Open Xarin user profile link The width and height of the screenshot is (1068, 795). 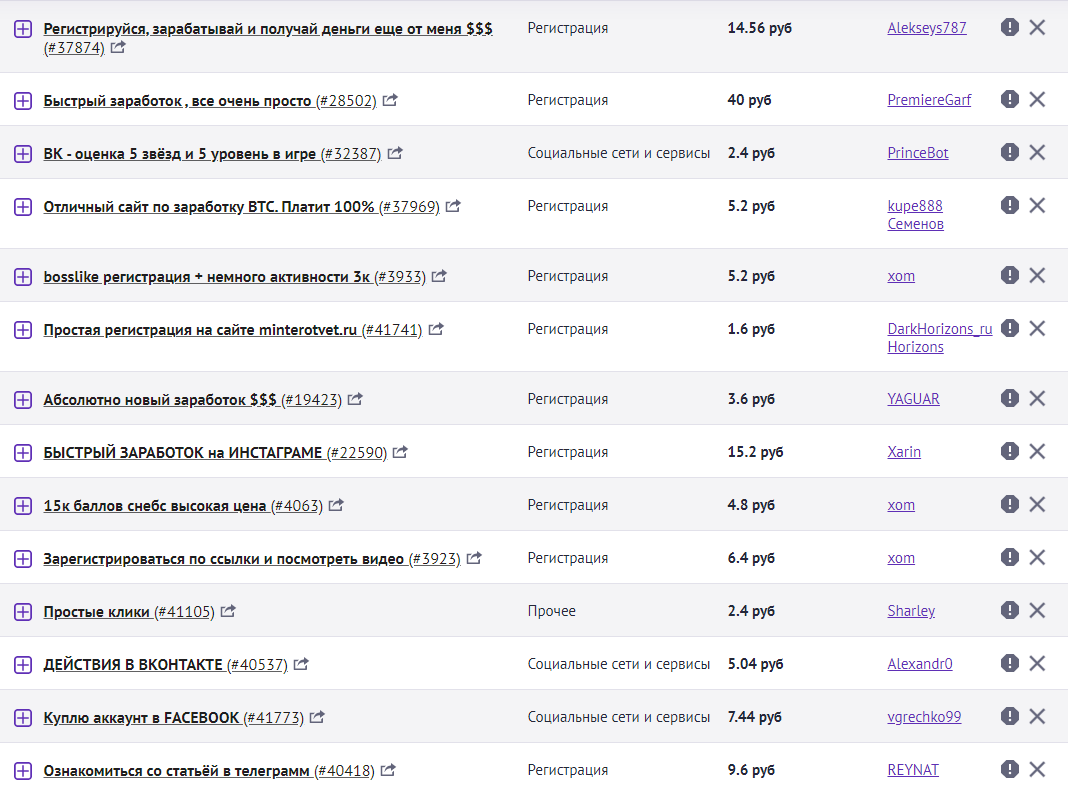[904, 452]
